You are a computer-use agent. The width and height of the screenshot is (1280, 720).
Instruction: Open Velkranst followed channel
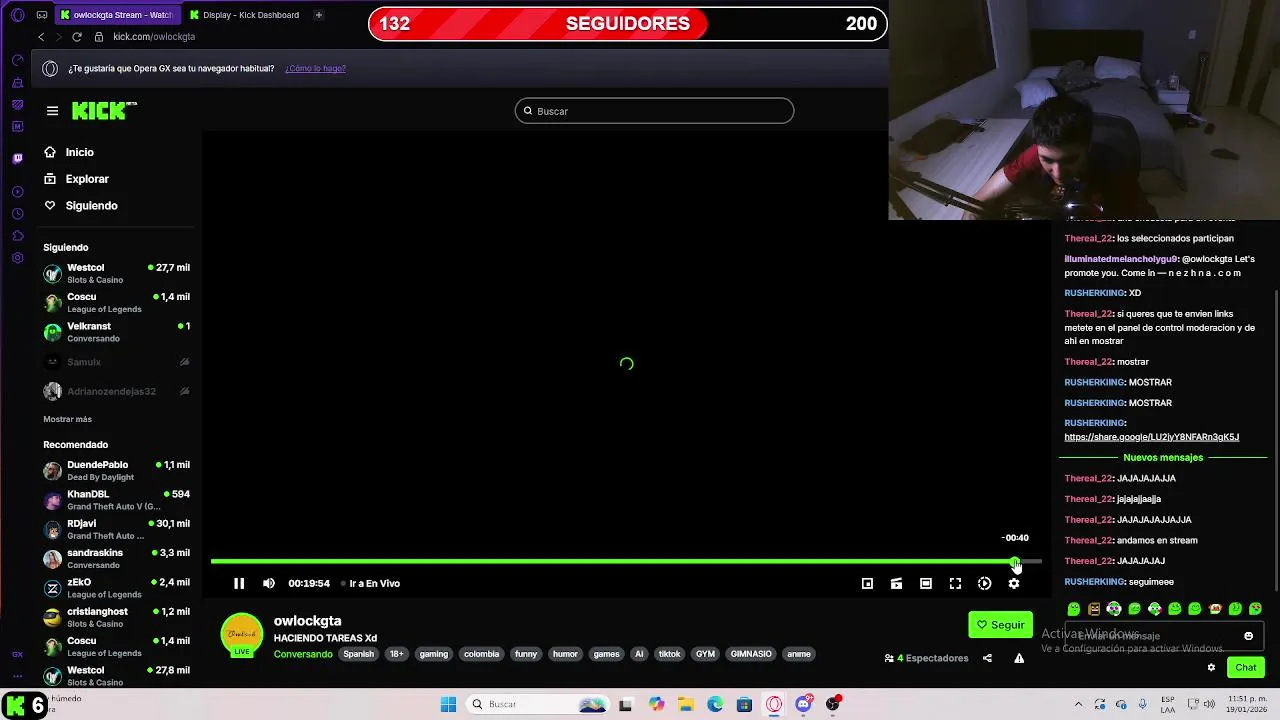point(116,332)
